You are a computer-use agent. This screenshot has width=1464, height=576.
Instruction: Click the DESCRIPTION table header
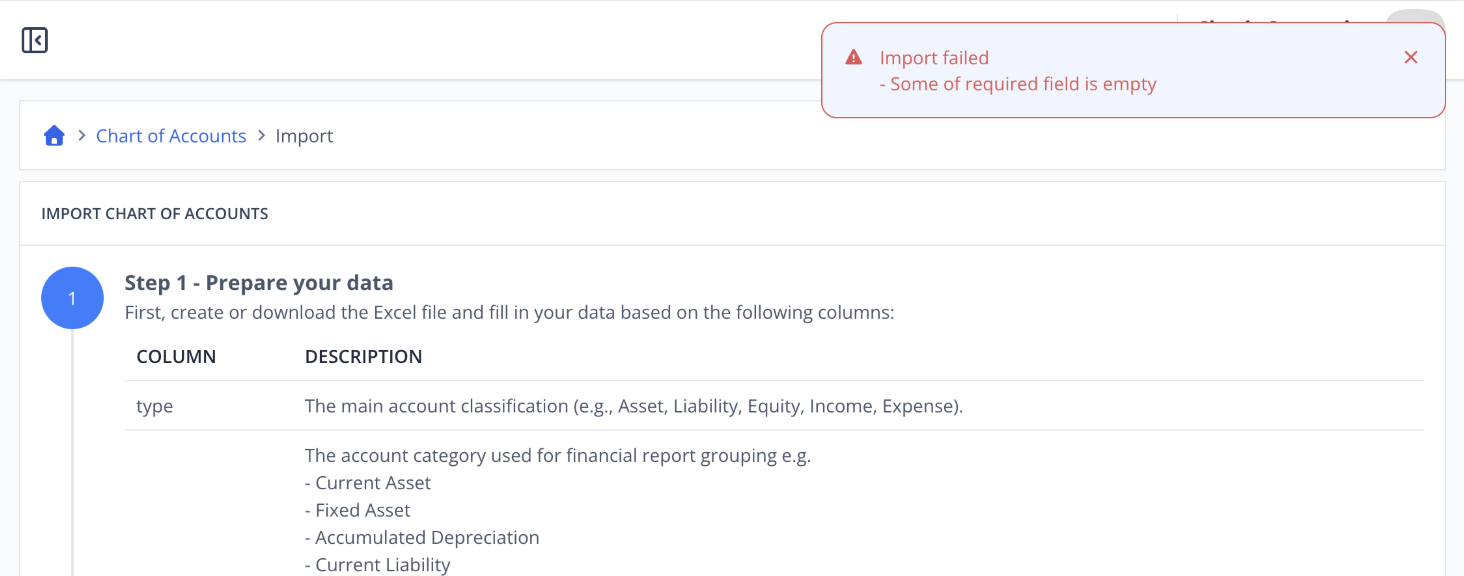(x=363, y=356)
